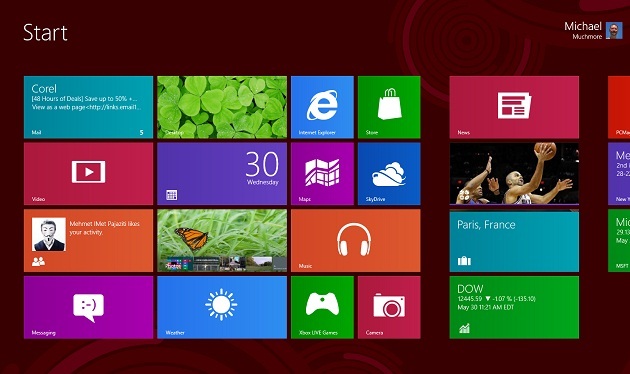
Task: Open the Maps tile
Action: pos(322,174)
